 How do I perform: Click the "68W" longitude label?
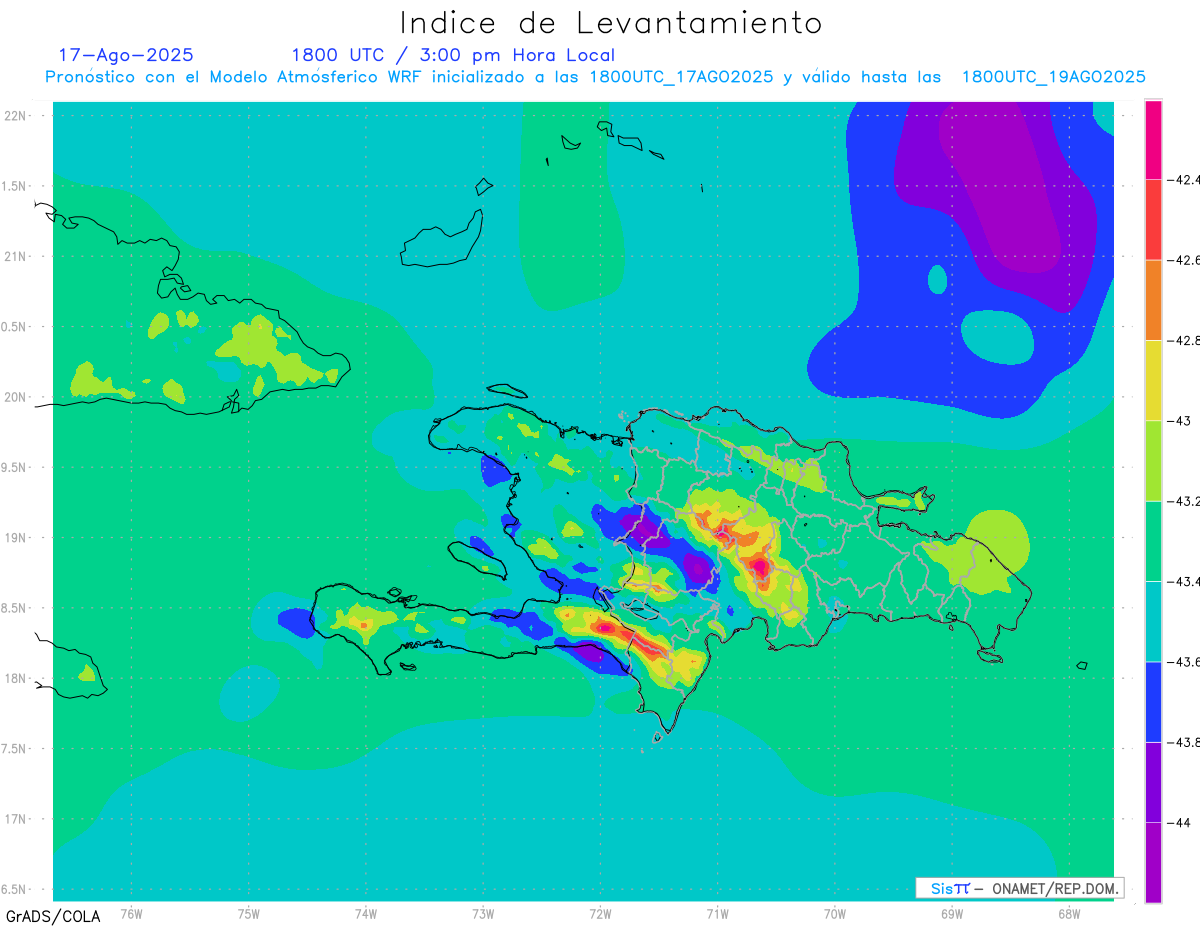pos(1069,914)
